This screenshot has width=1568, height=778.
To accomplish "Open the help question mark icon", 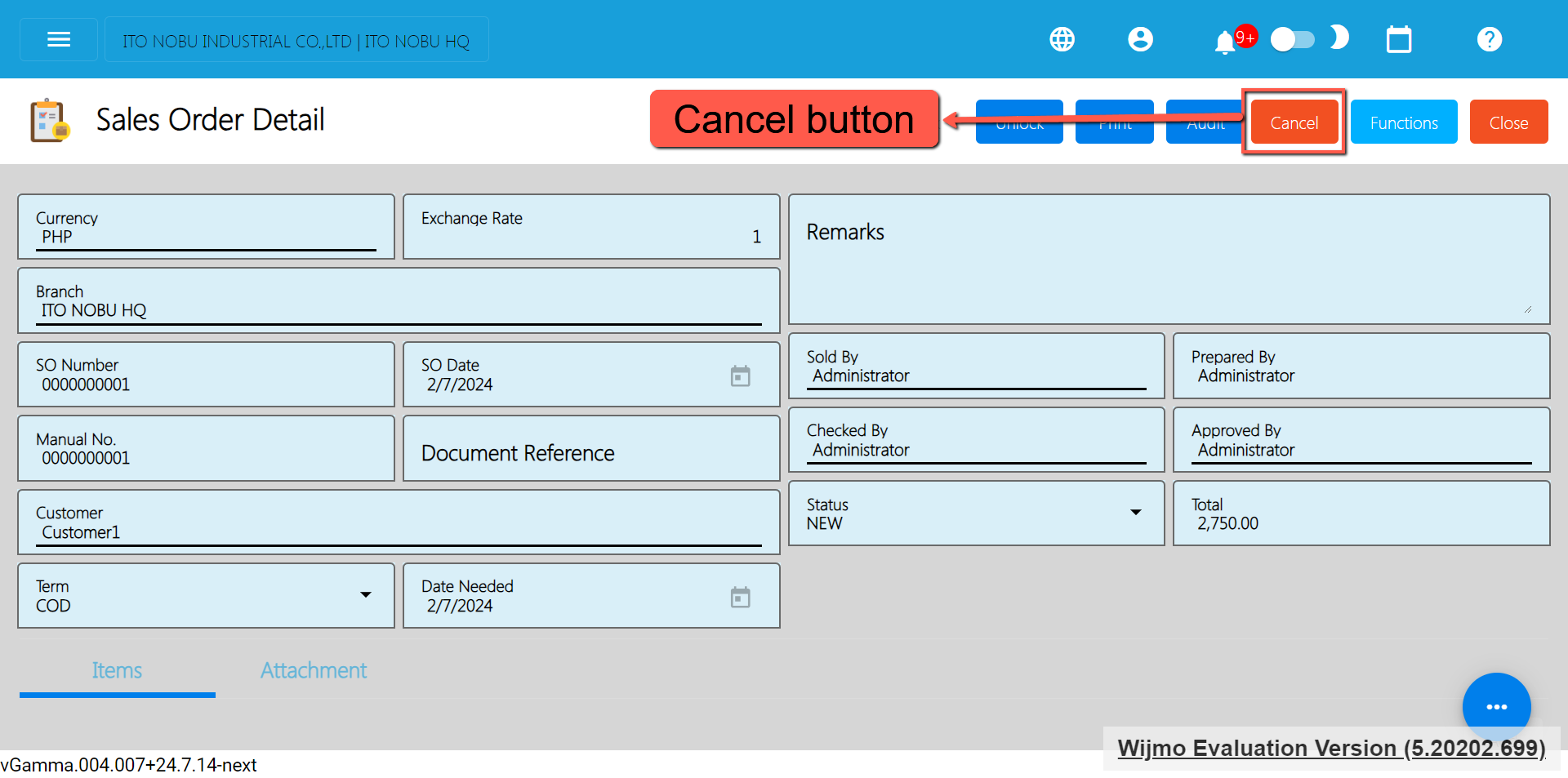I will click(x=1489, y=39).
